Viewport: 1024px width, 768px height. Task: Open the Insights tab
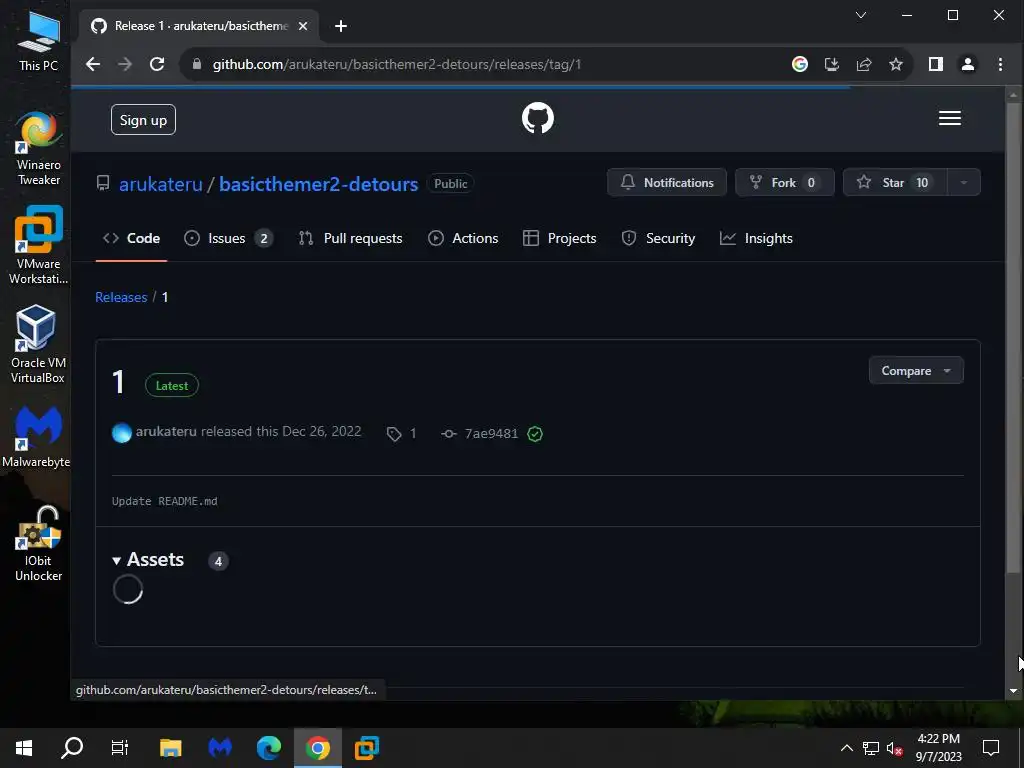click(756, 238)
